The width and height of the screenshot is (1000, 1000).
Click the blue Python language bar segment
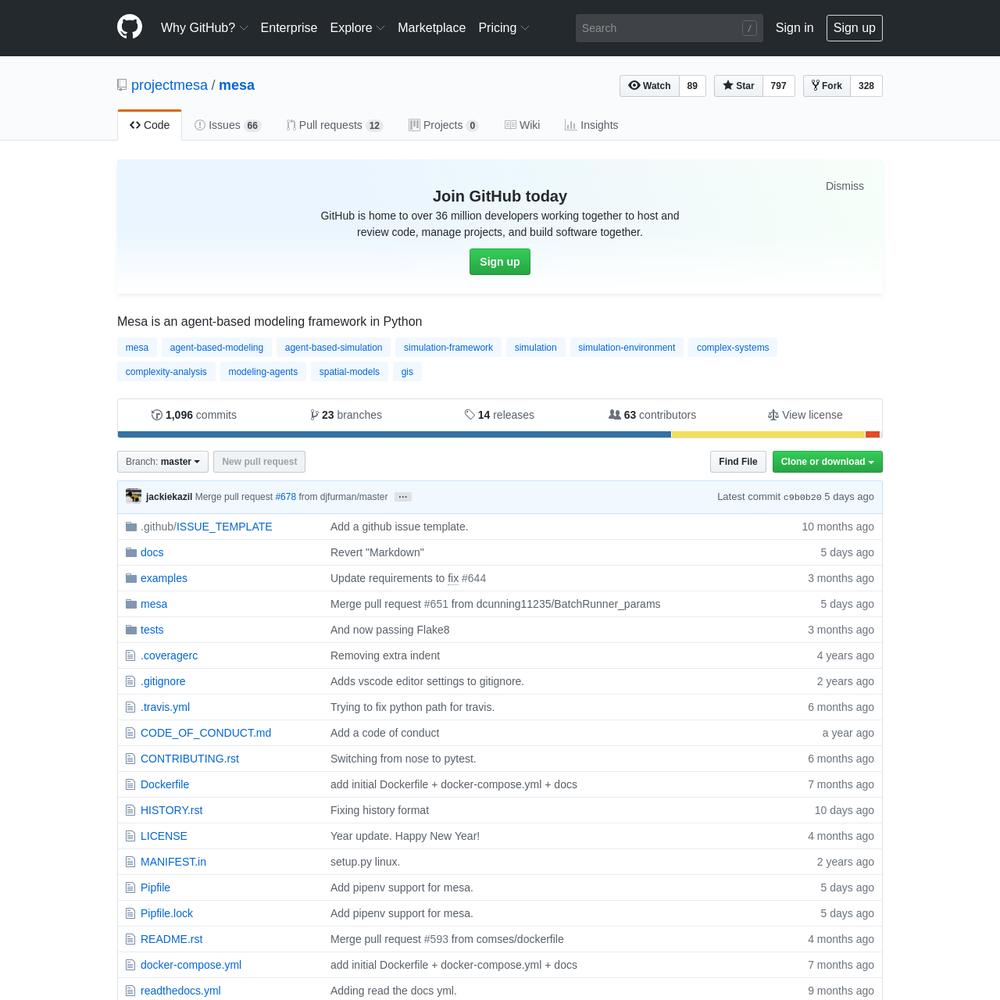(x=394, y=435)
